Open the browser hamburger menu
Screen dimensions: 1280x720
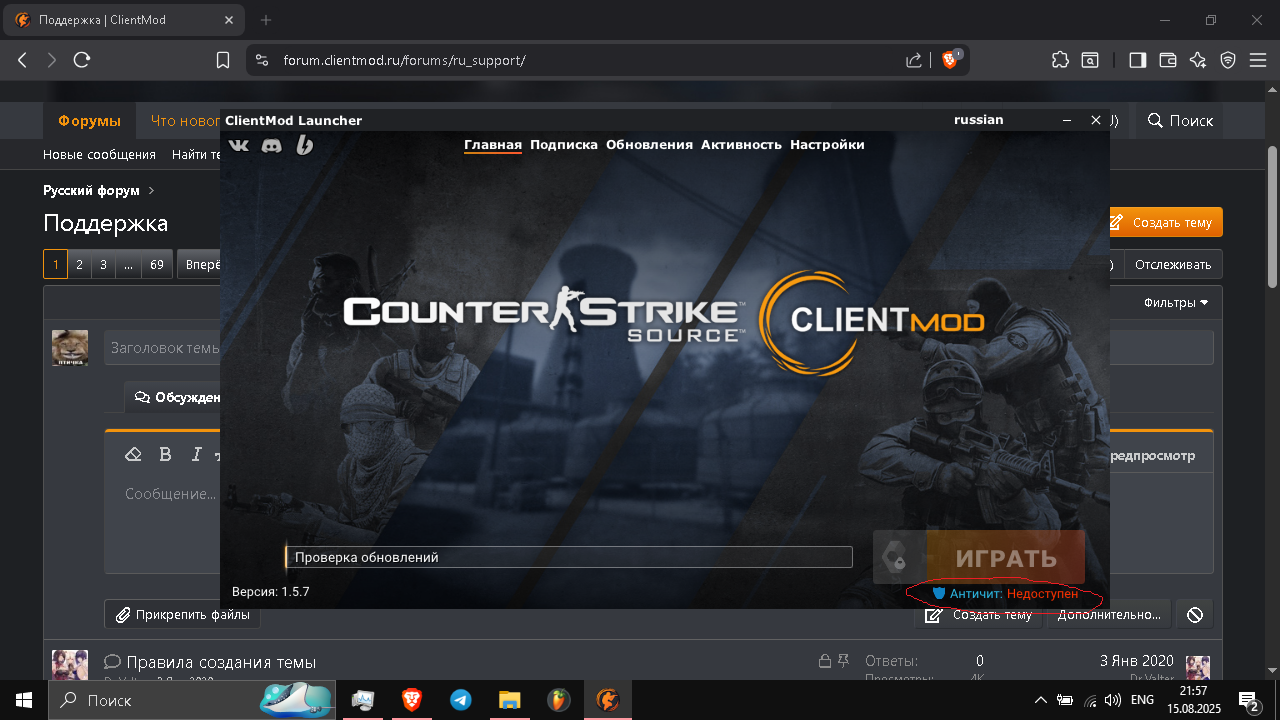pyautogui.click(x=1257, y=60)
